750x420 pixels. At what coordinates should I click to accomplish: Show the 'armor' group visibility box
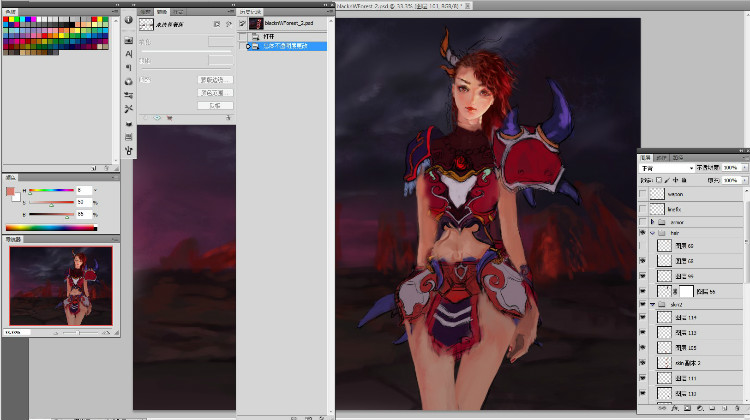tap(642, 222)
